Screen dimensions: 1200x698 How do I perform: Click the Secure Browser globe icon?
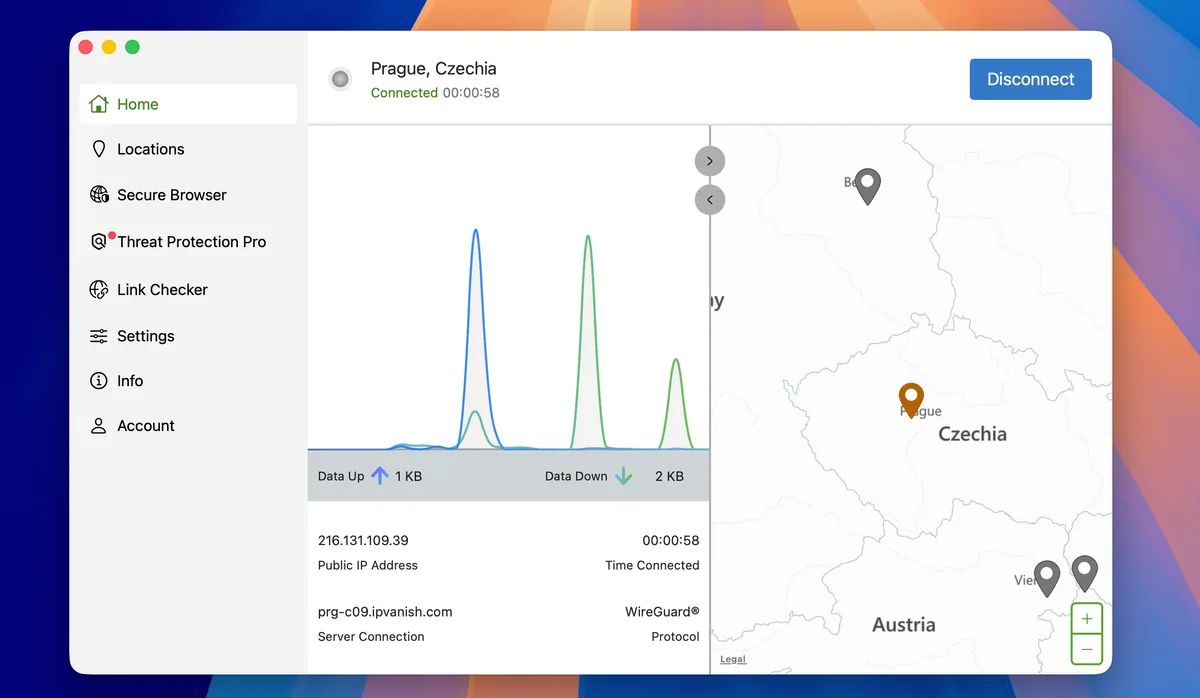(x=99, y=195)
